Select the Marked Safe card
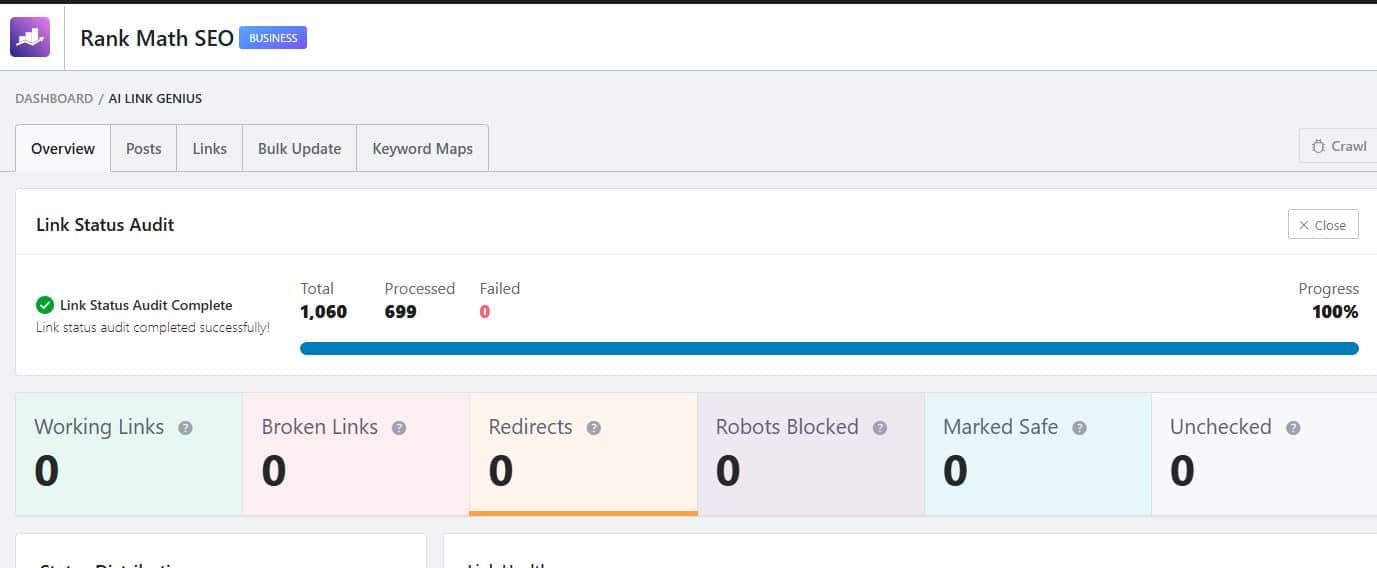This screenshot has width=1377, height=568. (x=1038, y=454)
